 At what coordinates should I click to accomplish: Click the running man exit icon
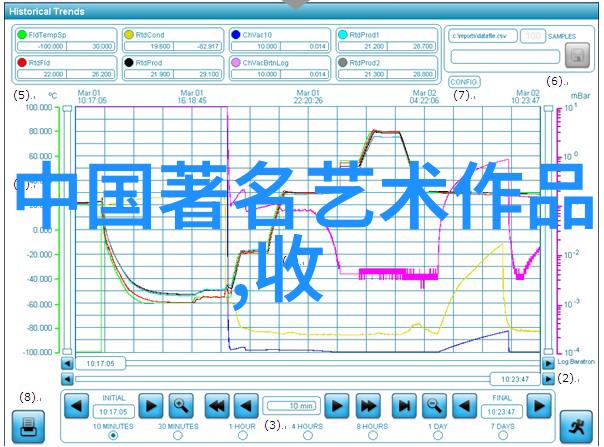click(x=576, y=427)
